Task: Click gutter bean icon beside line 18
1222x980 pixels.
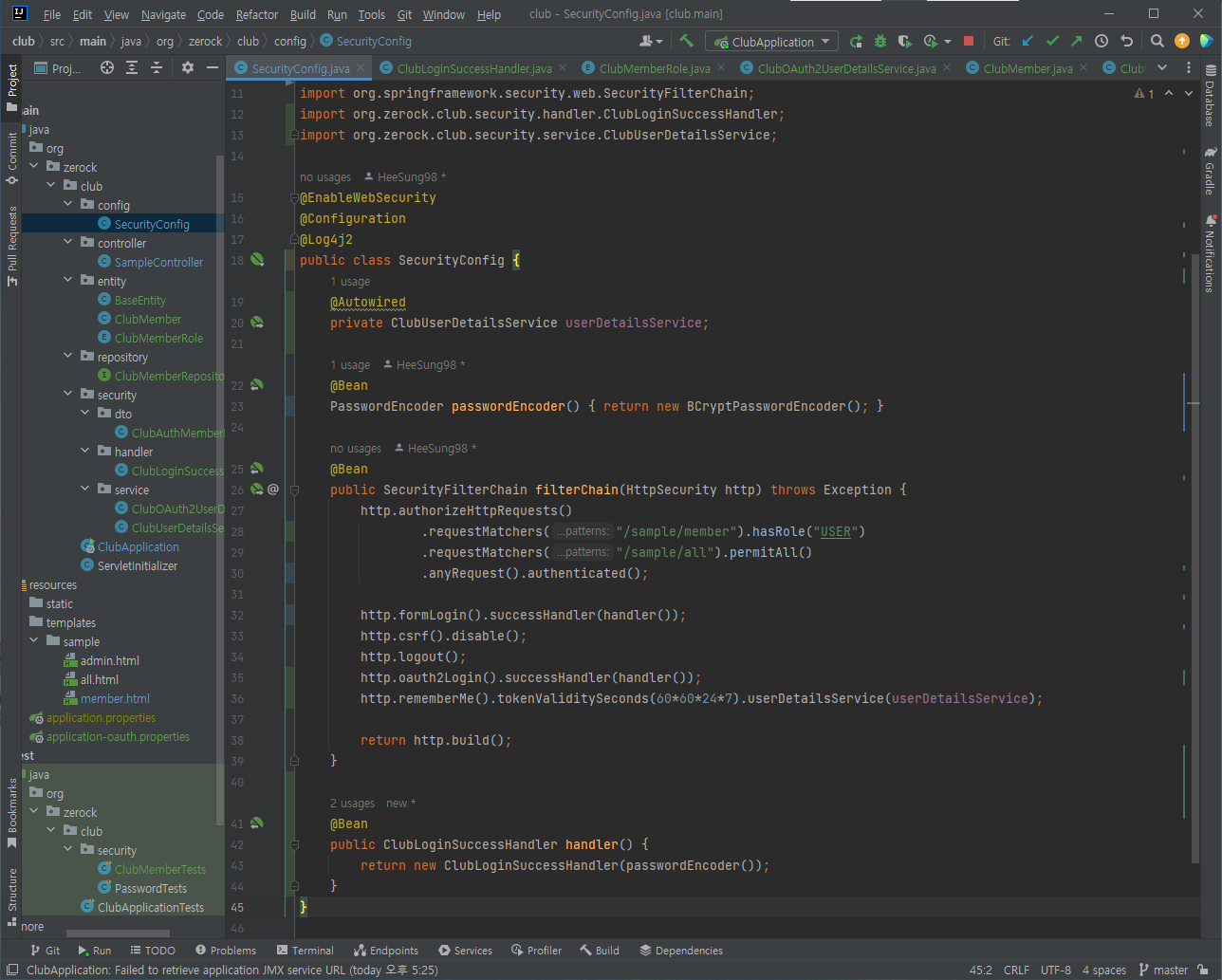Action: pyautogui.click(x=257, y=260)
